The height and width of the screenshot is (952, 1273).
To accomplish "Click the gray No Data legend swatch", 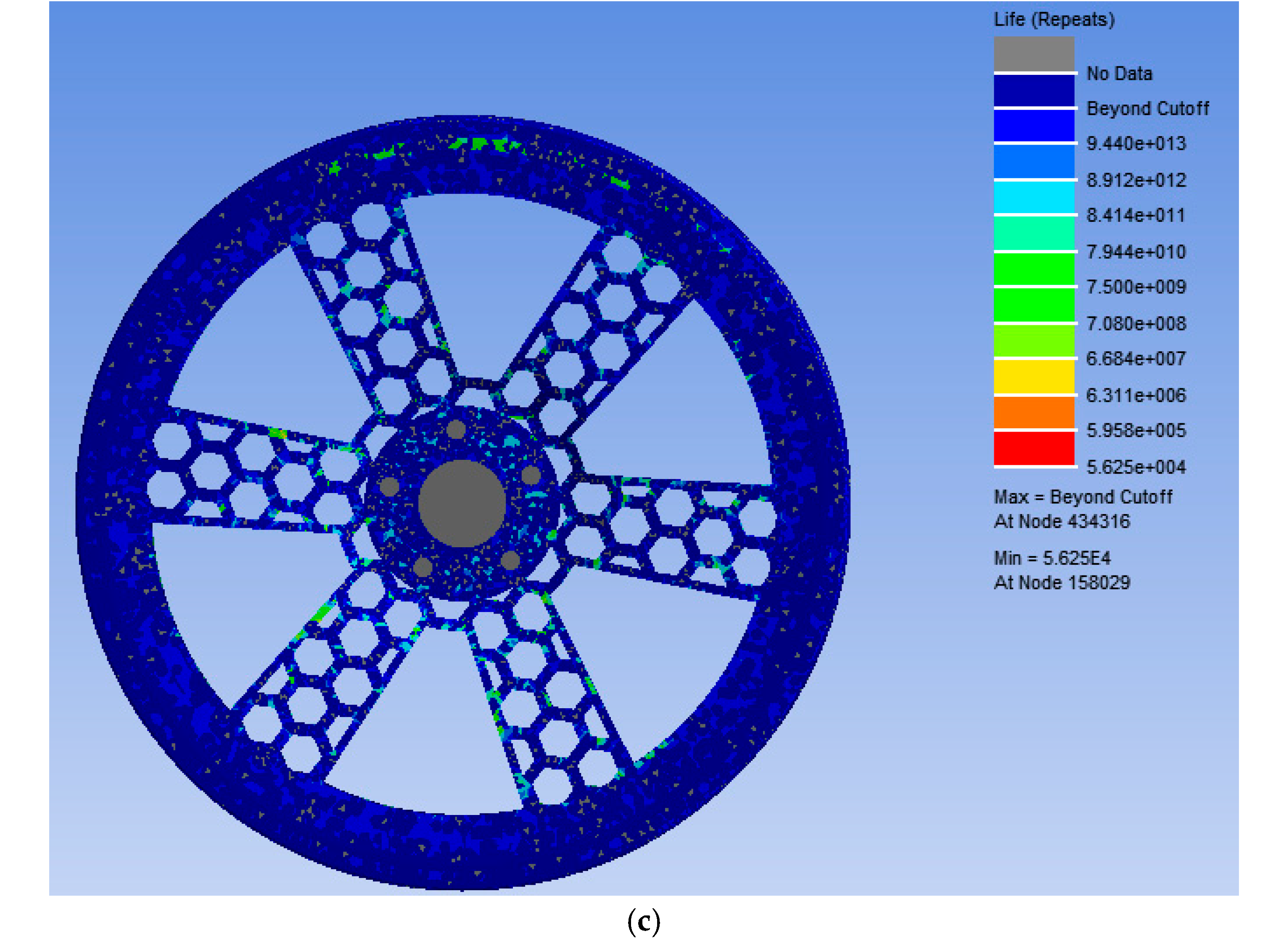I will coord(1034,53).
